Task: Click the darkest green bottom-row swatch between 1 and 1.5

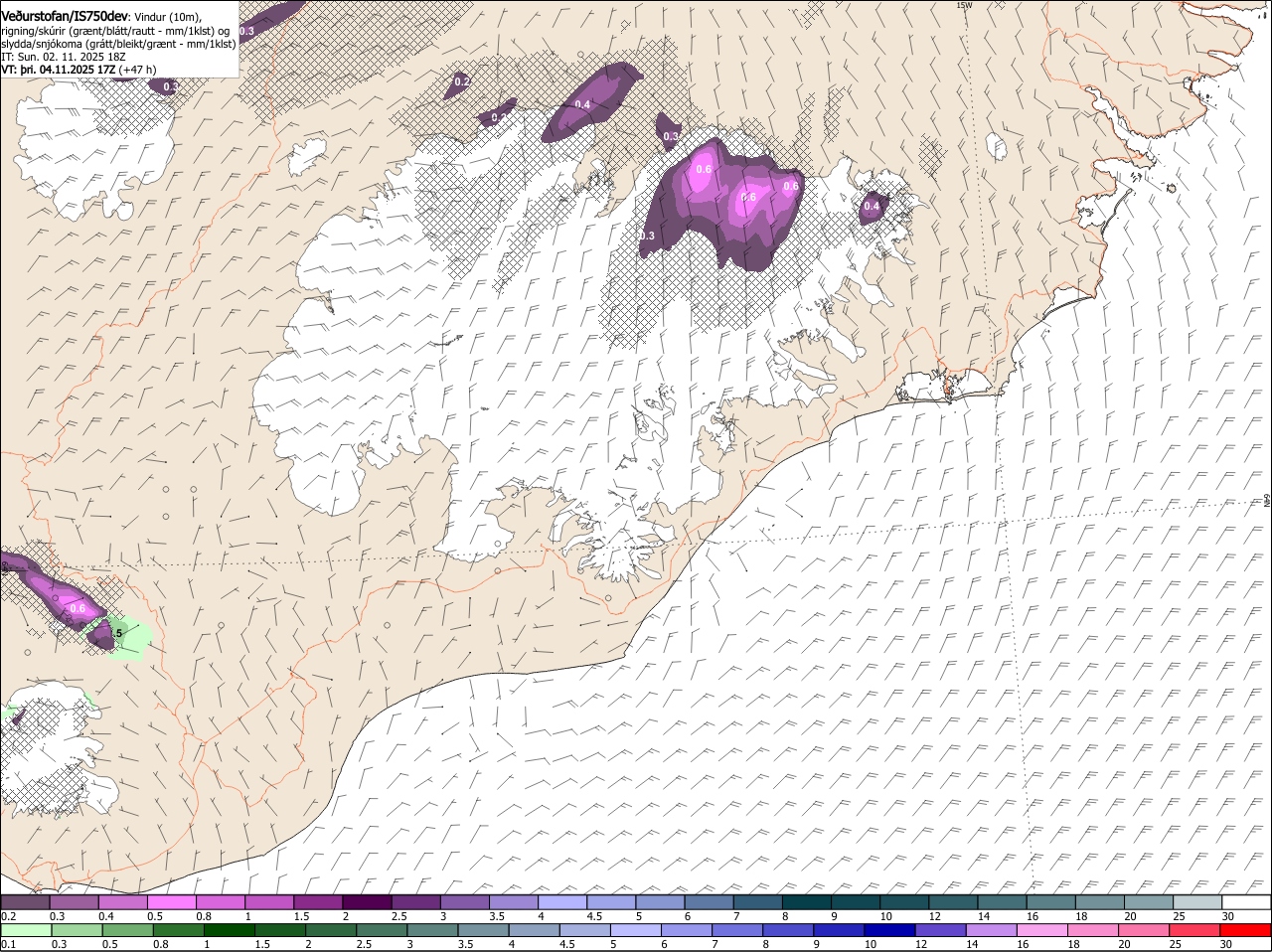Action: click(x=230, y=931)
